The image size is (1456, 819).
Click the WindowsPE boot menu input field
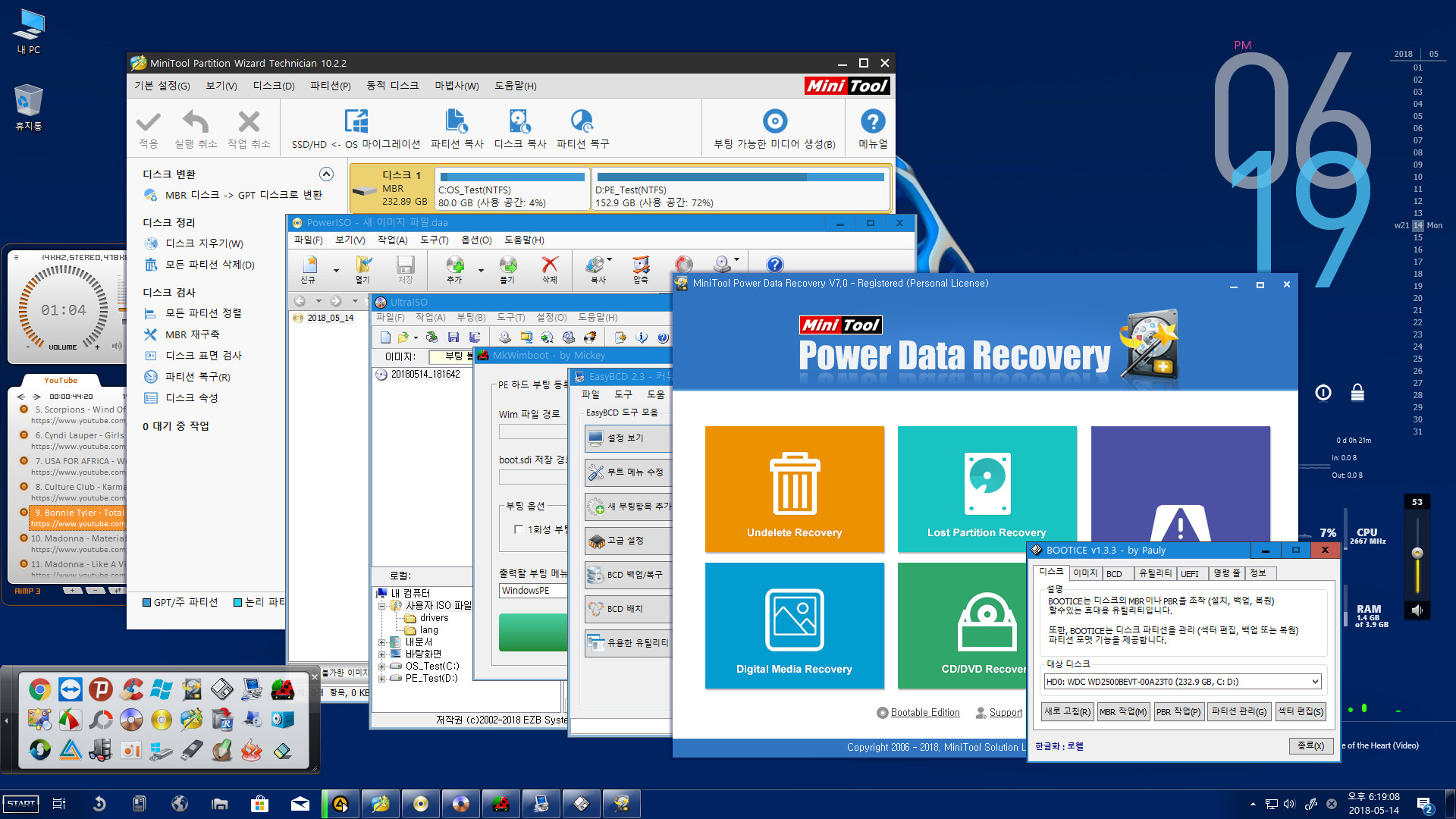[533, 591]
